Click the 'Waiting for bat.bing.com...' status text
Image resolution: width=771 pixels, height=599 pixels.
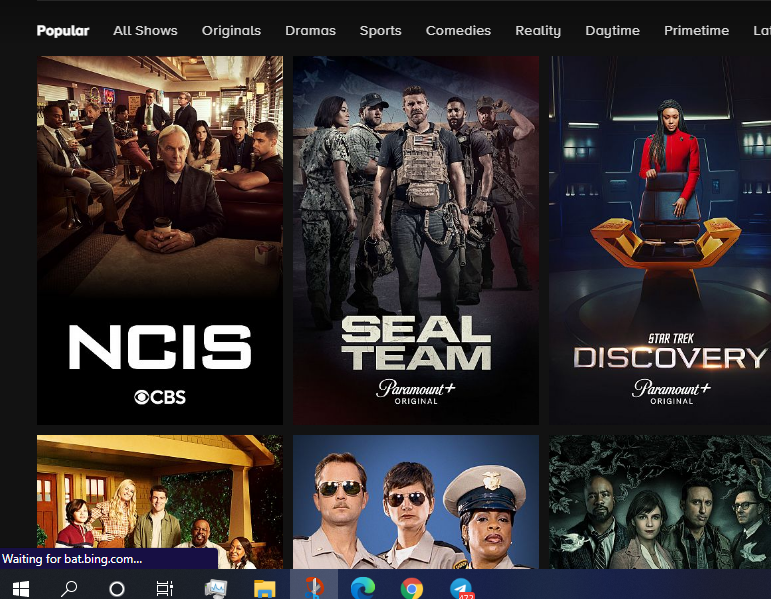[x=72, y=559]
